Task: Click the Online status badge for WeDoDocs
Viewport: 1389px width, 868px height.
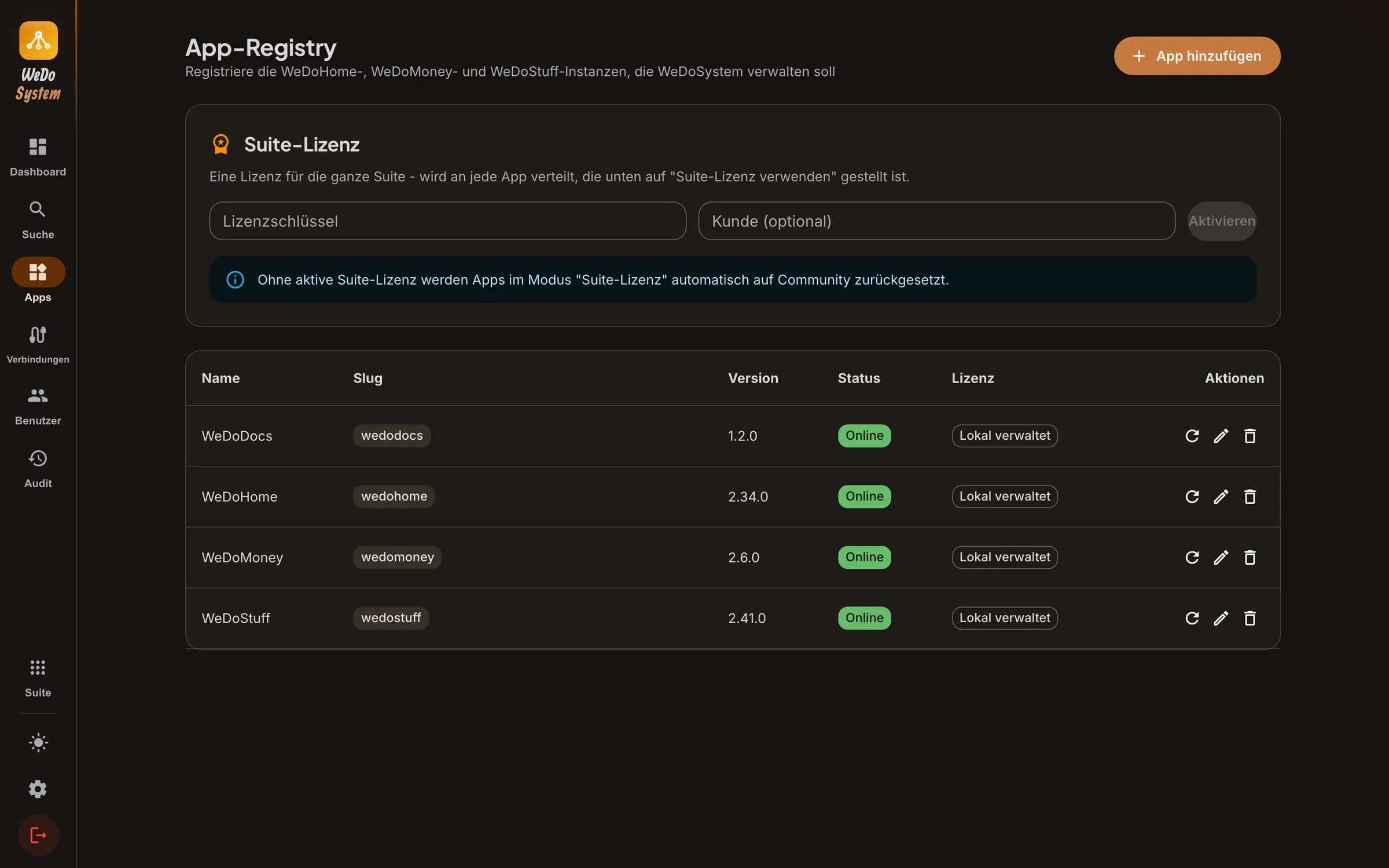Action: 864,436
